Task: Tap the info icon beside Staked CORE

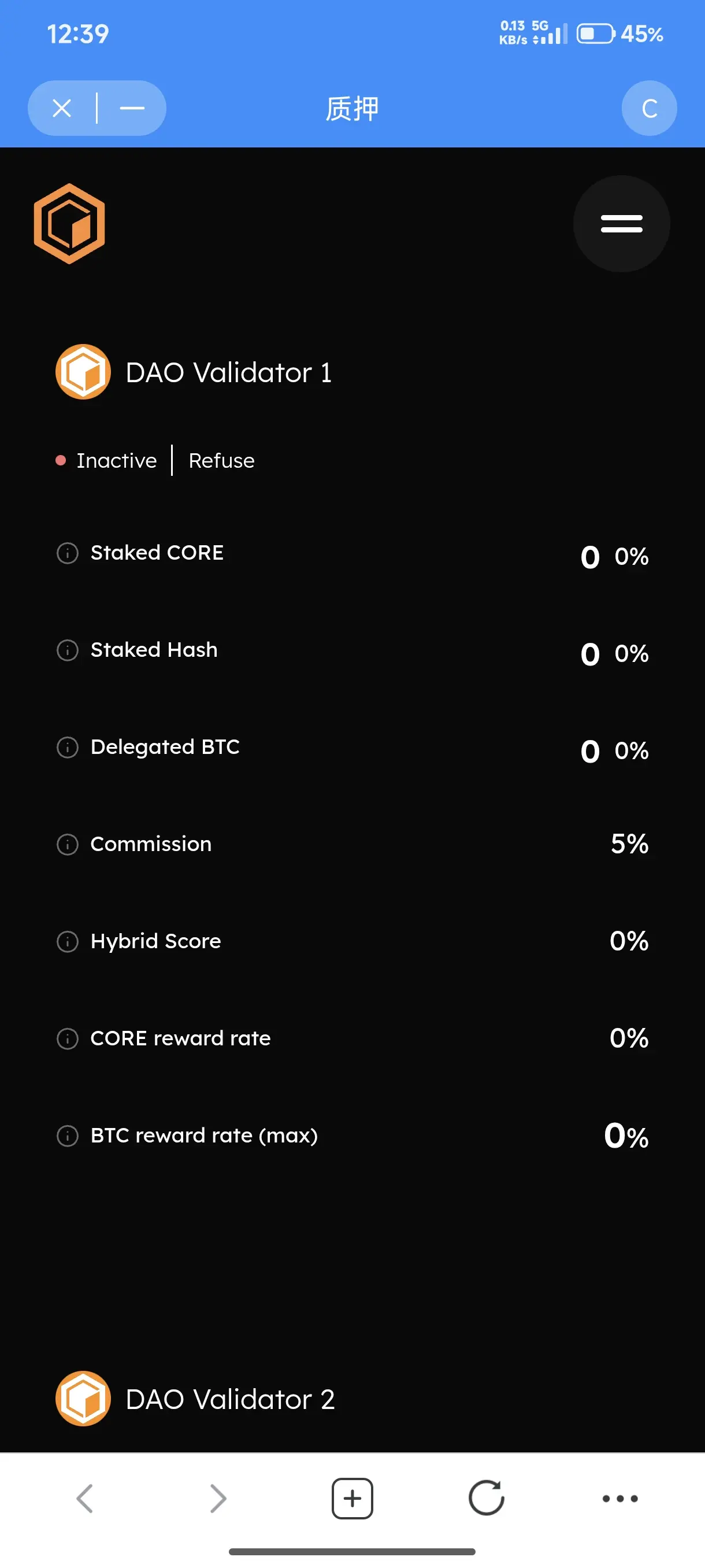Action: [x=68, y=553]
